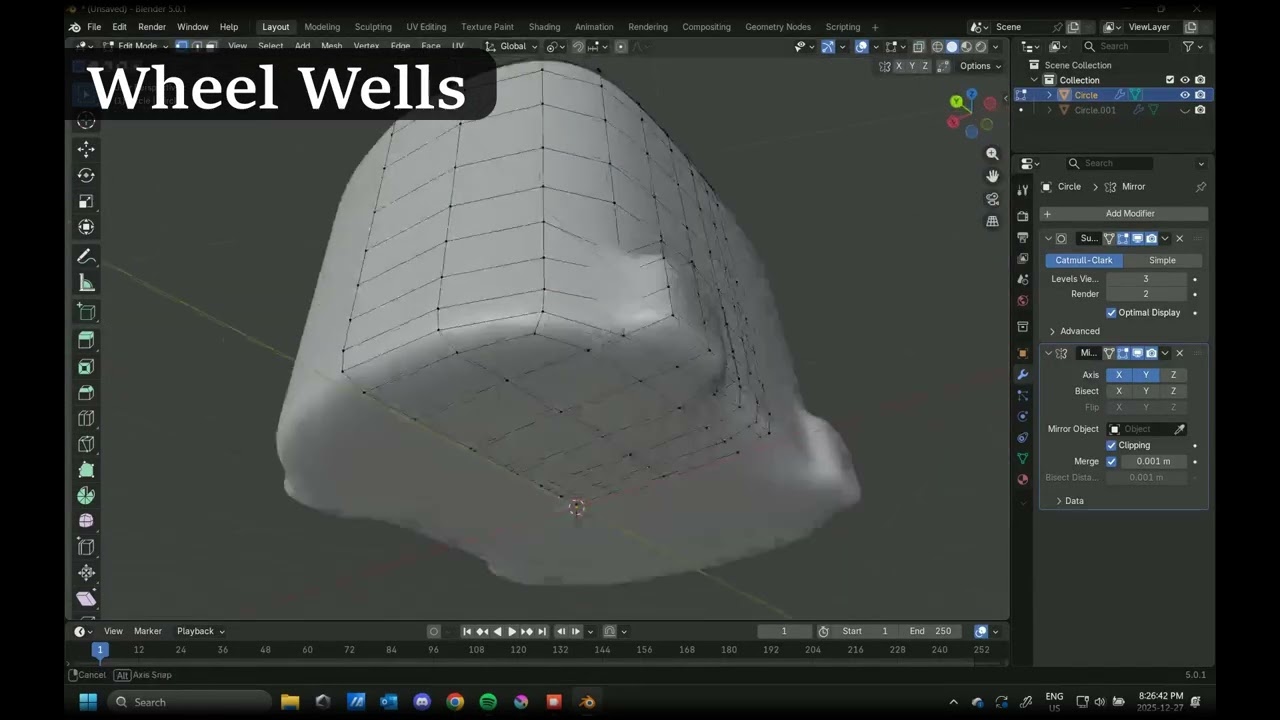Image resolution: width=1280 pixels, height=720 pixels.
Task: Open the File menu
Action: (x=94, y=27)
